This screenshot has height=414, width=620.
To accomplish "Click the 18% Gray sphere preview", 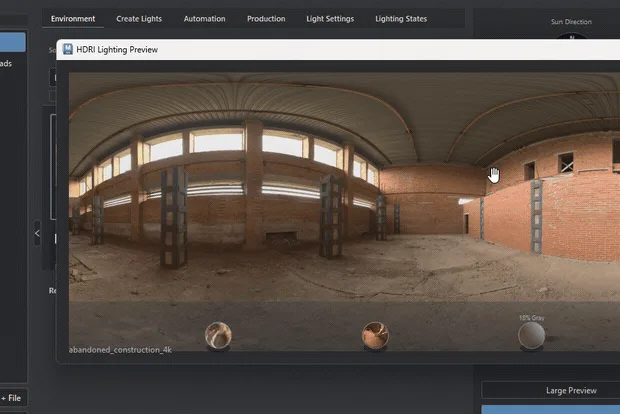I will tap(531, 335).
